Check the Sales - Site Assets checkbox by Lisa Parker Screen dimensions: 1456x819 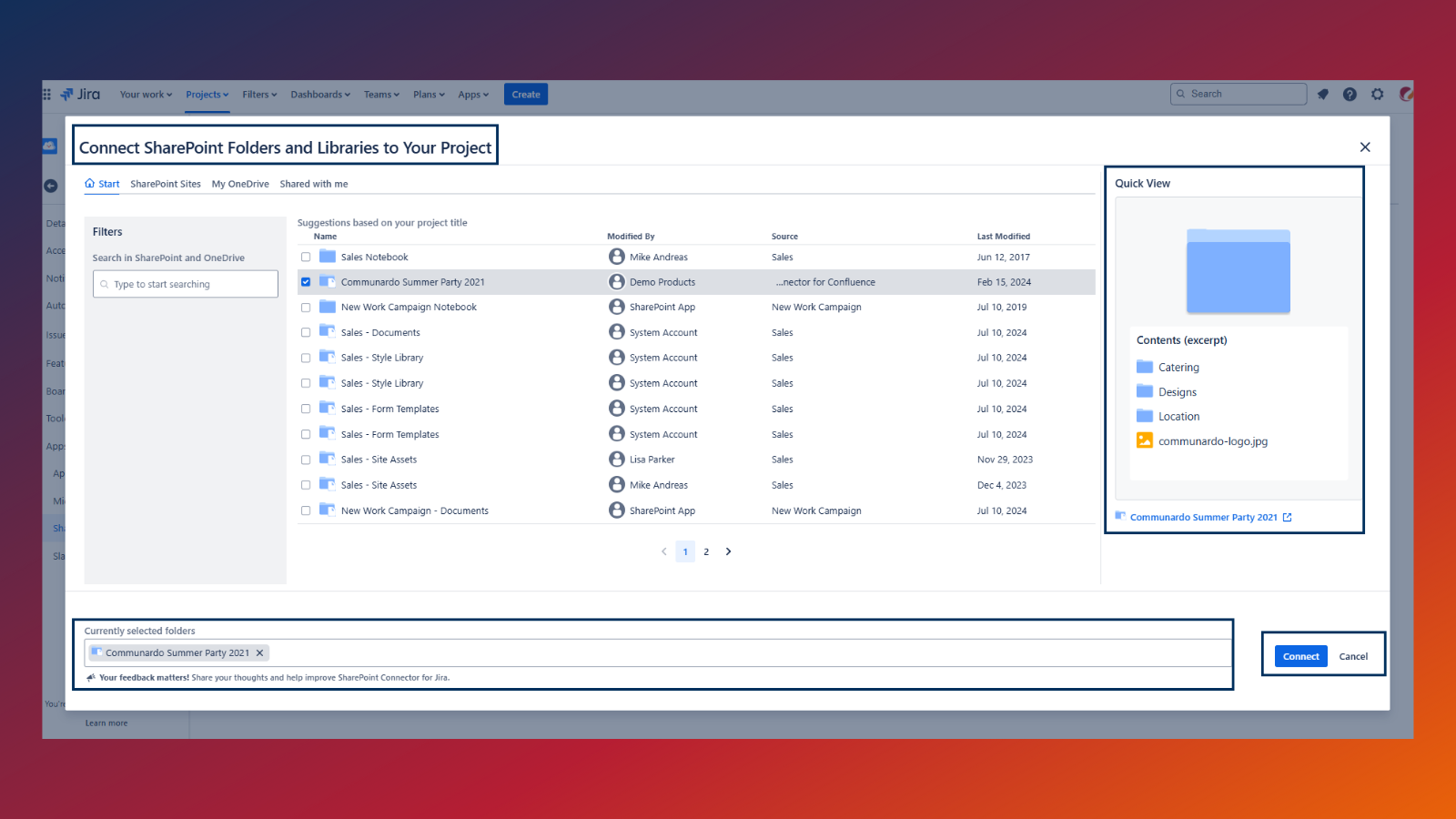(306, 460)
